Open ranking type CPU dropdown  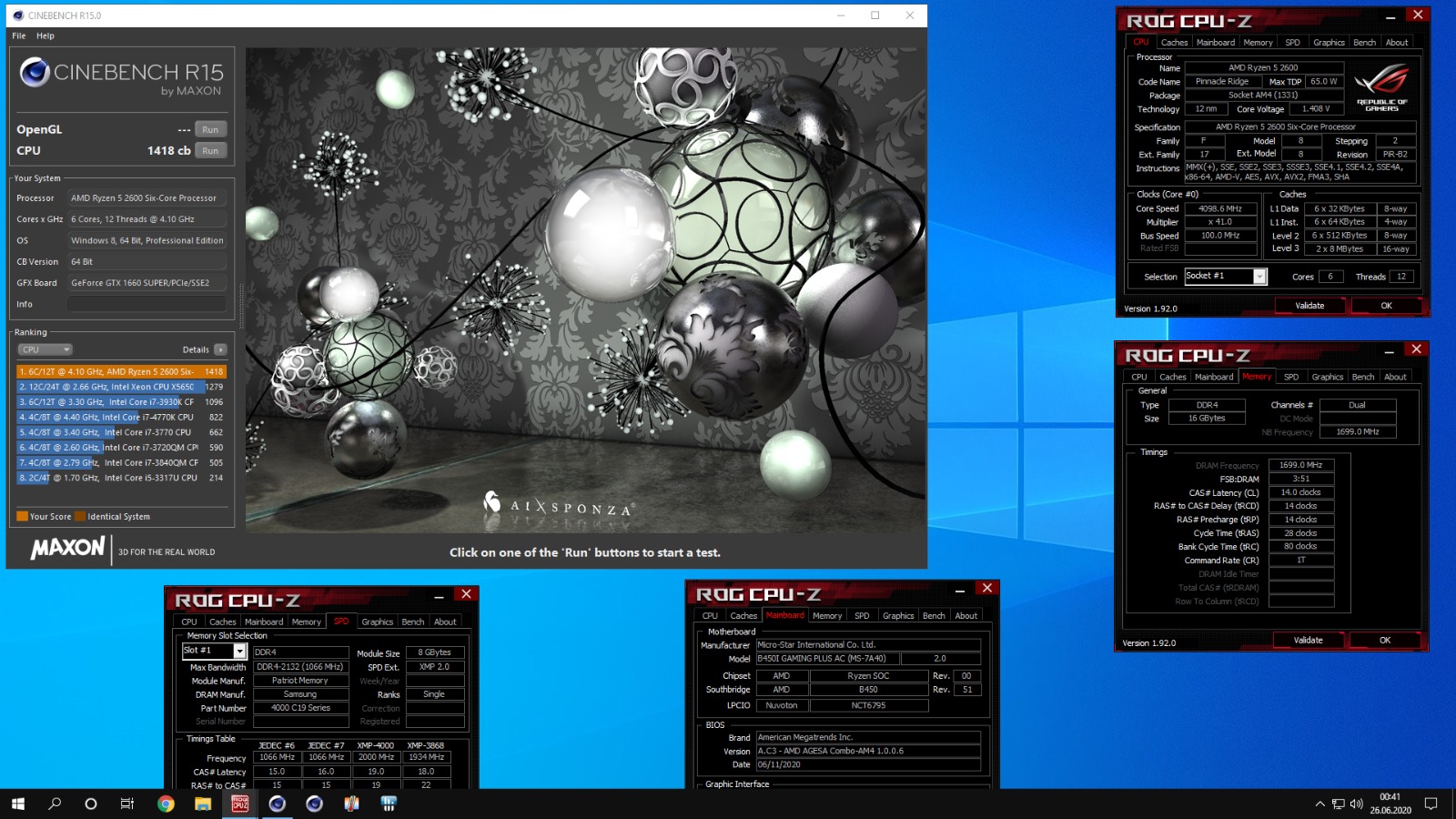click(x=45, y=349)
